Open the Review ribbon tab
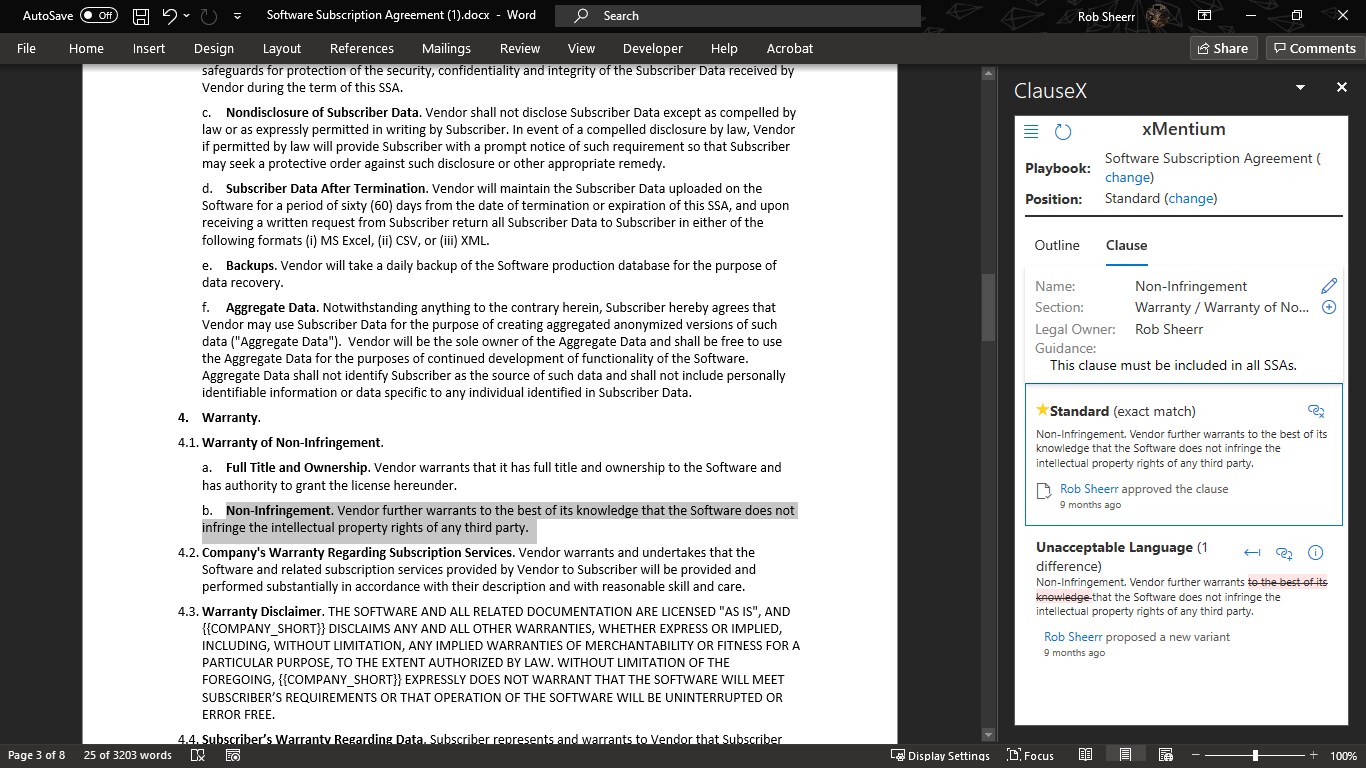Viewport: 1366px width, 768px height. 520,48
